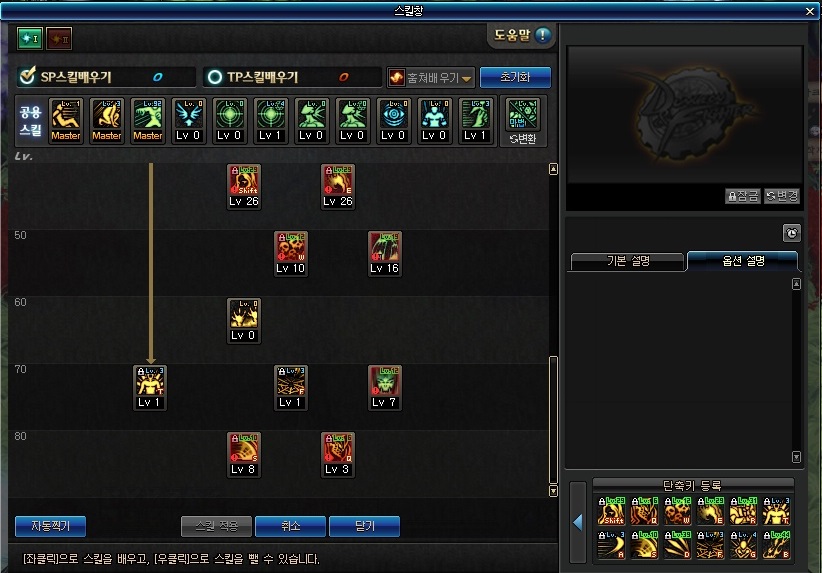Image resolution: width=822 pixels, height=573 pixels.
Task: Toggle the 잠금 lock button
Action: [x=743, y=196]
